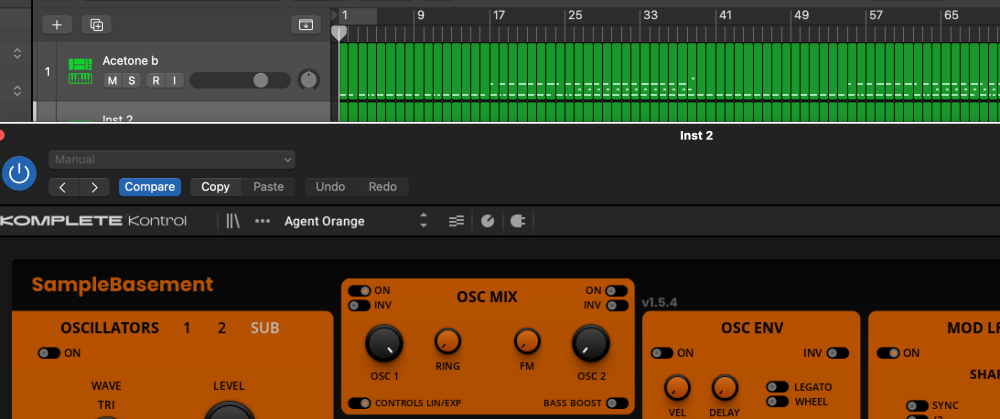Toggle CONTROLS LIN/EXP switch
This screenshot has height=419, width=1000.
click(x=360, y=403)
